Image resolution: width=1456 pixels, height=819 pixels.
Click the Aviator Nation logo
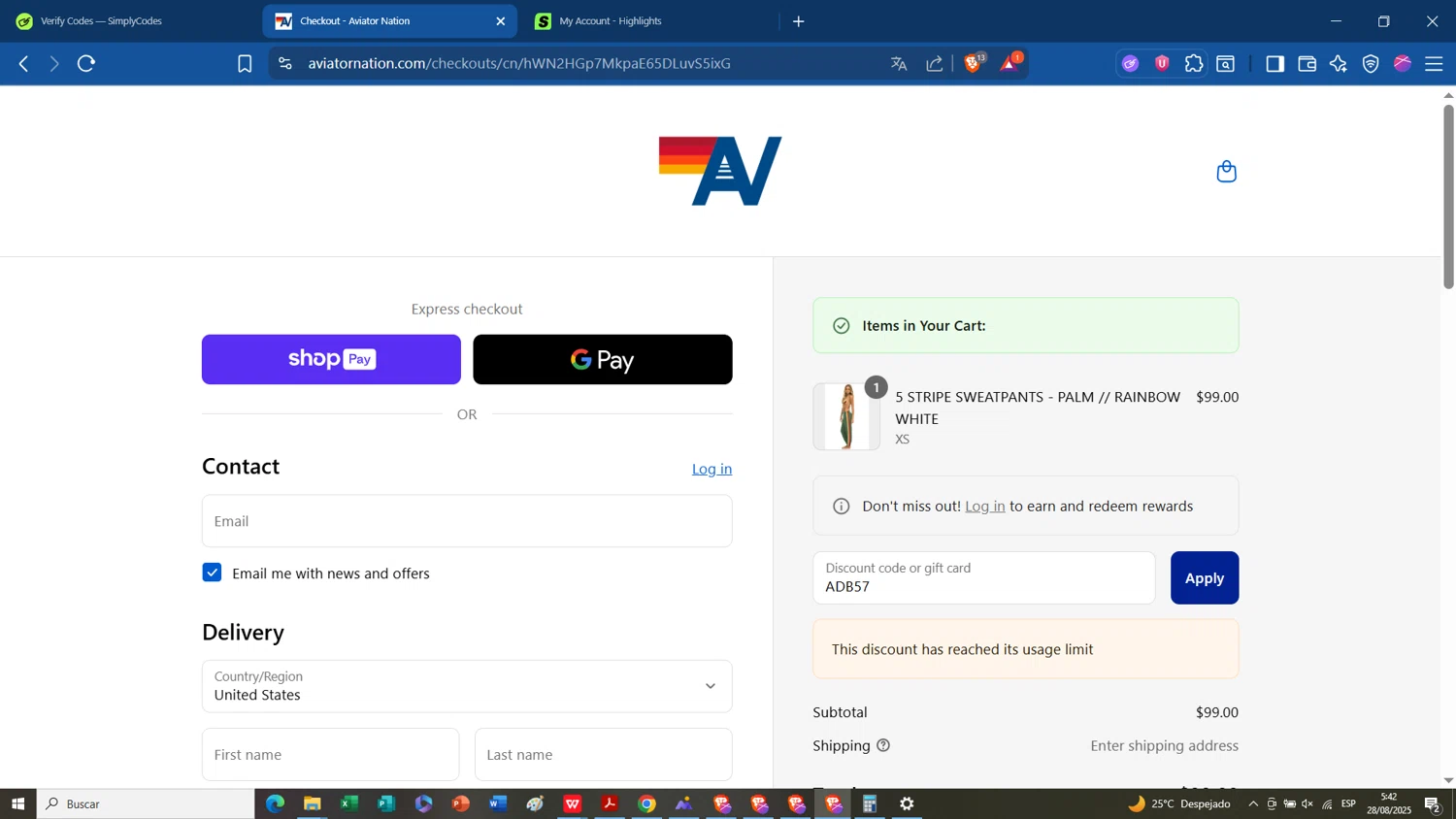(x=720, y=171)
